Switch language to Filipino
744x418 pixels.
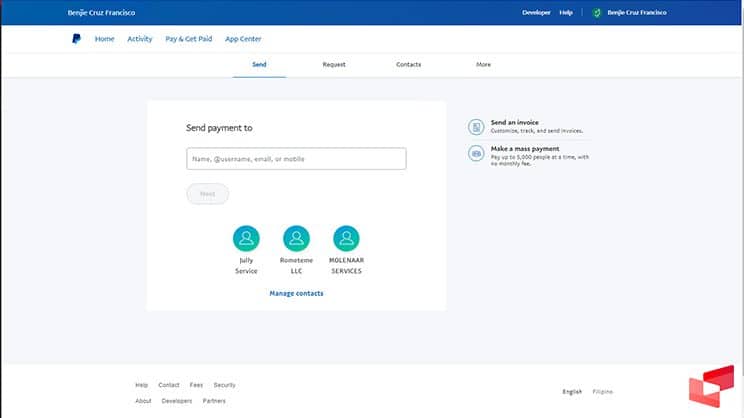(x=603, y=391)
